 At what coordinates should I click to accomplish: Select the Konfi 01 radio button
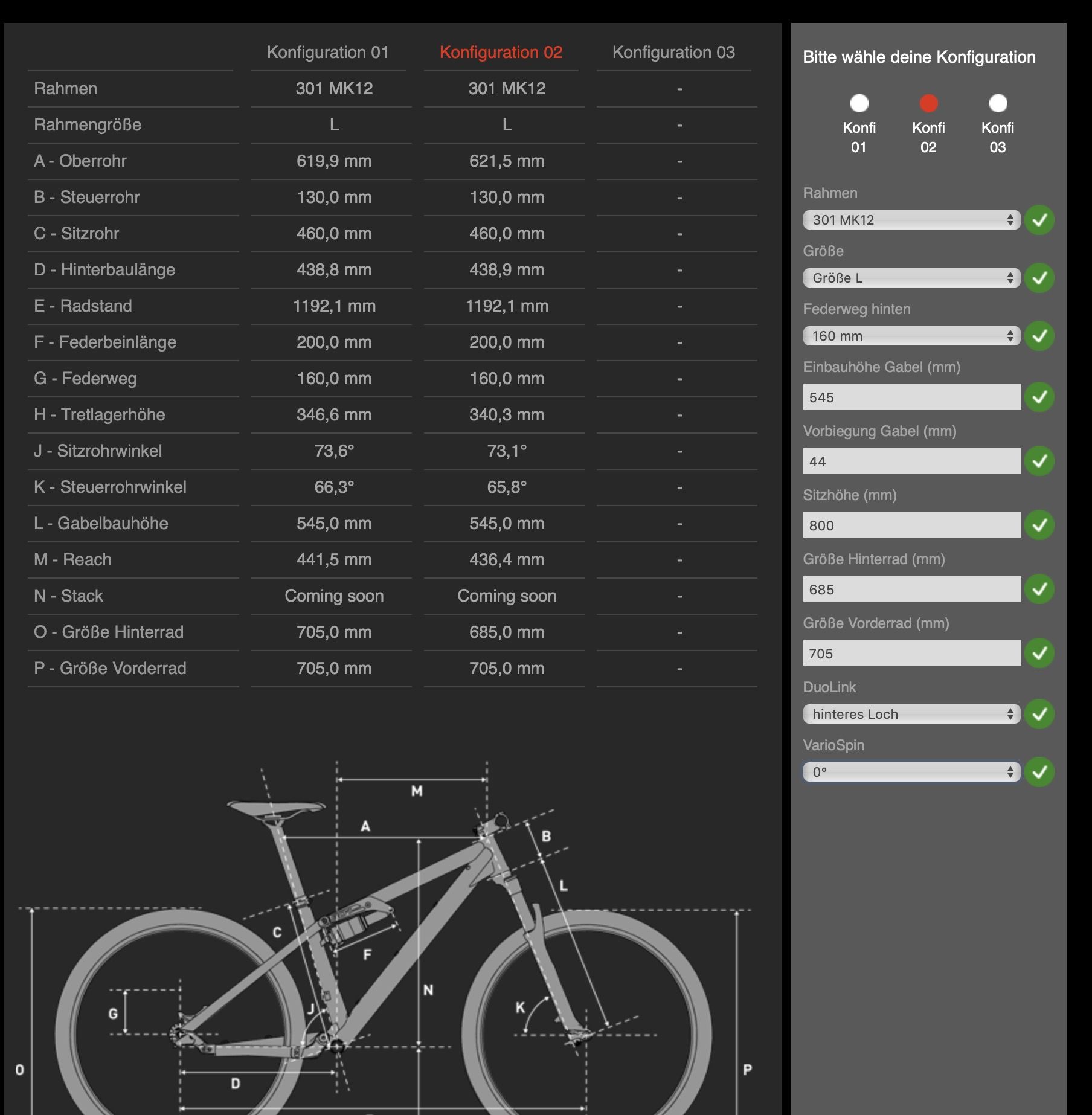(x=859, y=104)
